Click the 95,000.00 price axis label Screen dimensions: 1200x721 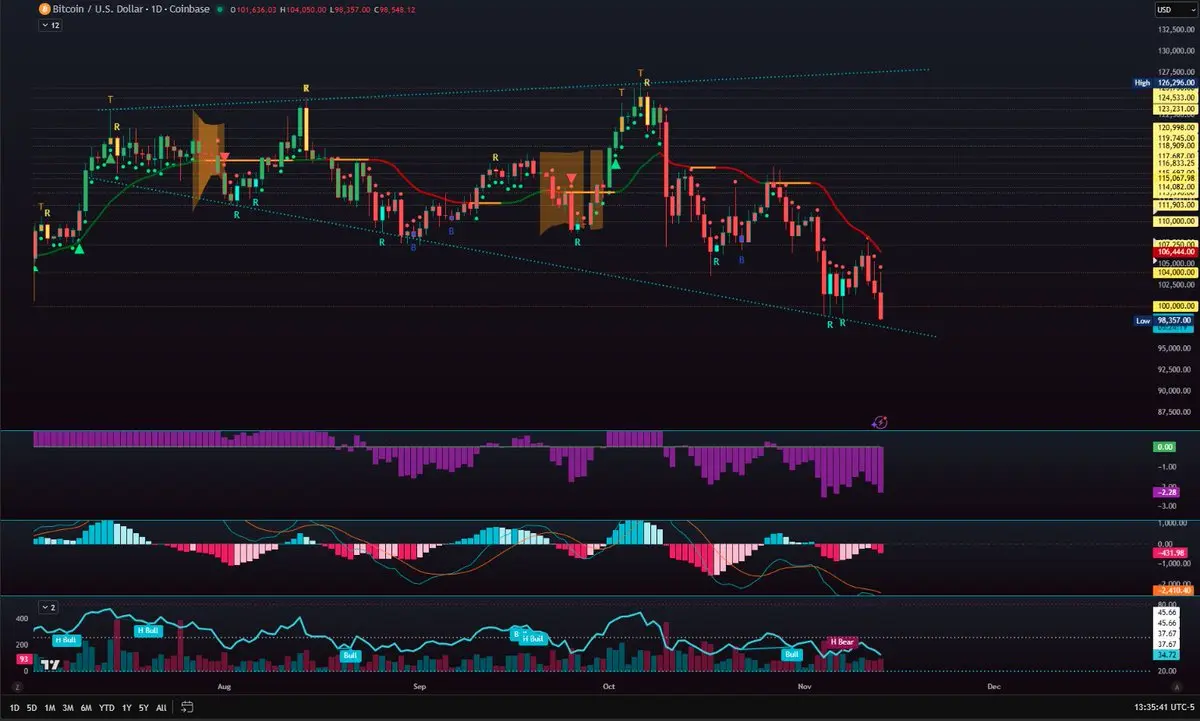point(1176,348)
